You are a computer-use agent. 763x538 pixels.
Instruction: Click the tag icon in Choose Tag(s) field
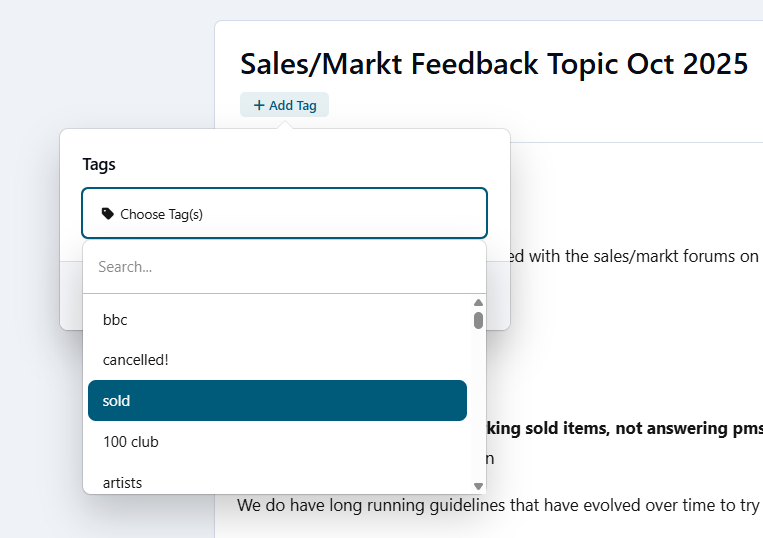pyautogui.click(x=108, y=213)
